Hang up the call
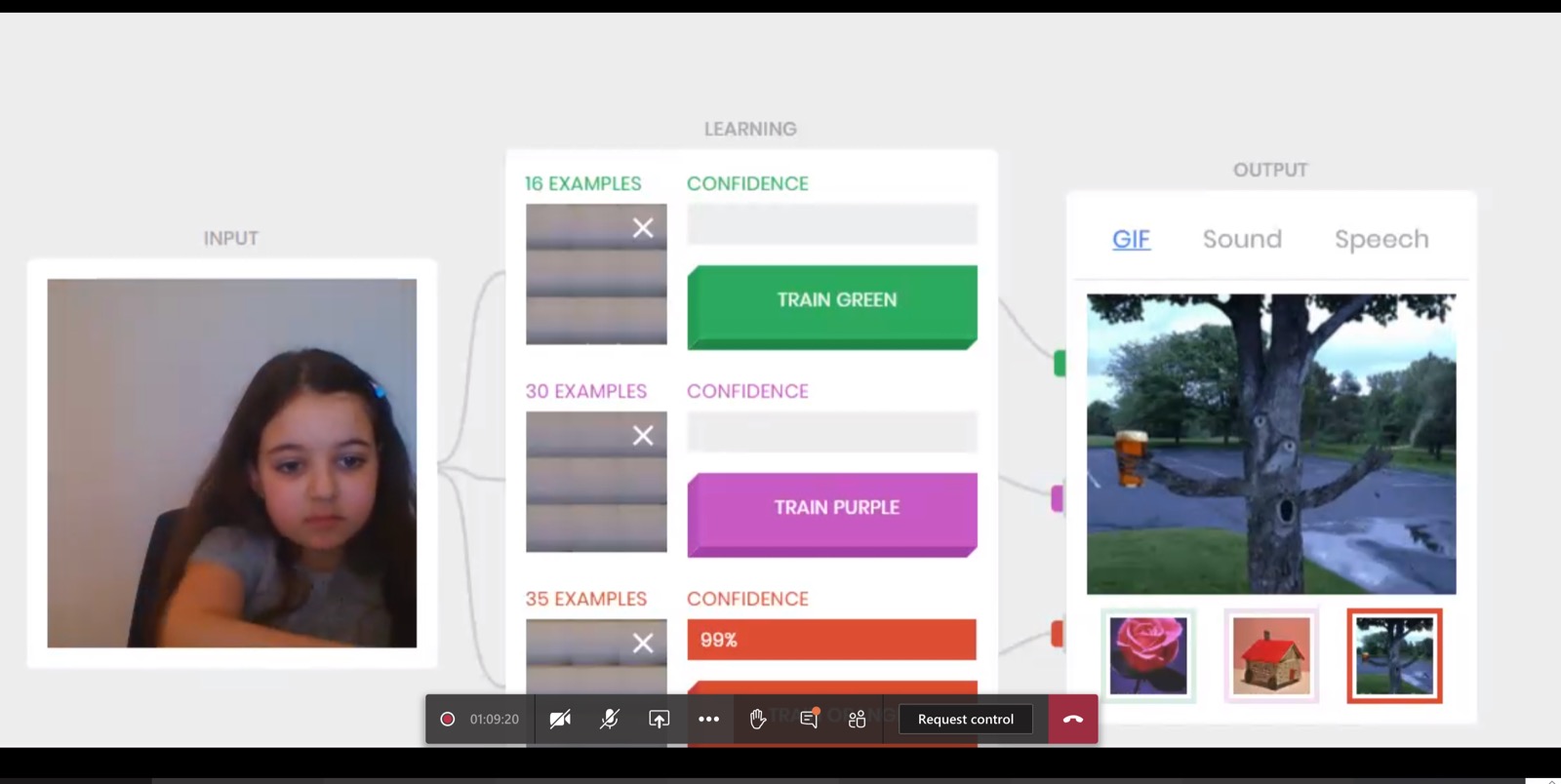Viewport: 1561px width, 784px height. tap(1073, 720)
